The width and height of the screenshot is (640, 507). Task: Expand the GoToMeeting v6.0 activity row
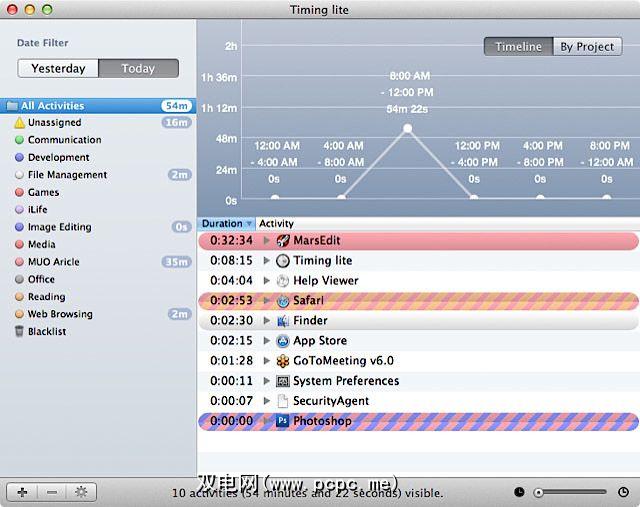pos(267,361)
